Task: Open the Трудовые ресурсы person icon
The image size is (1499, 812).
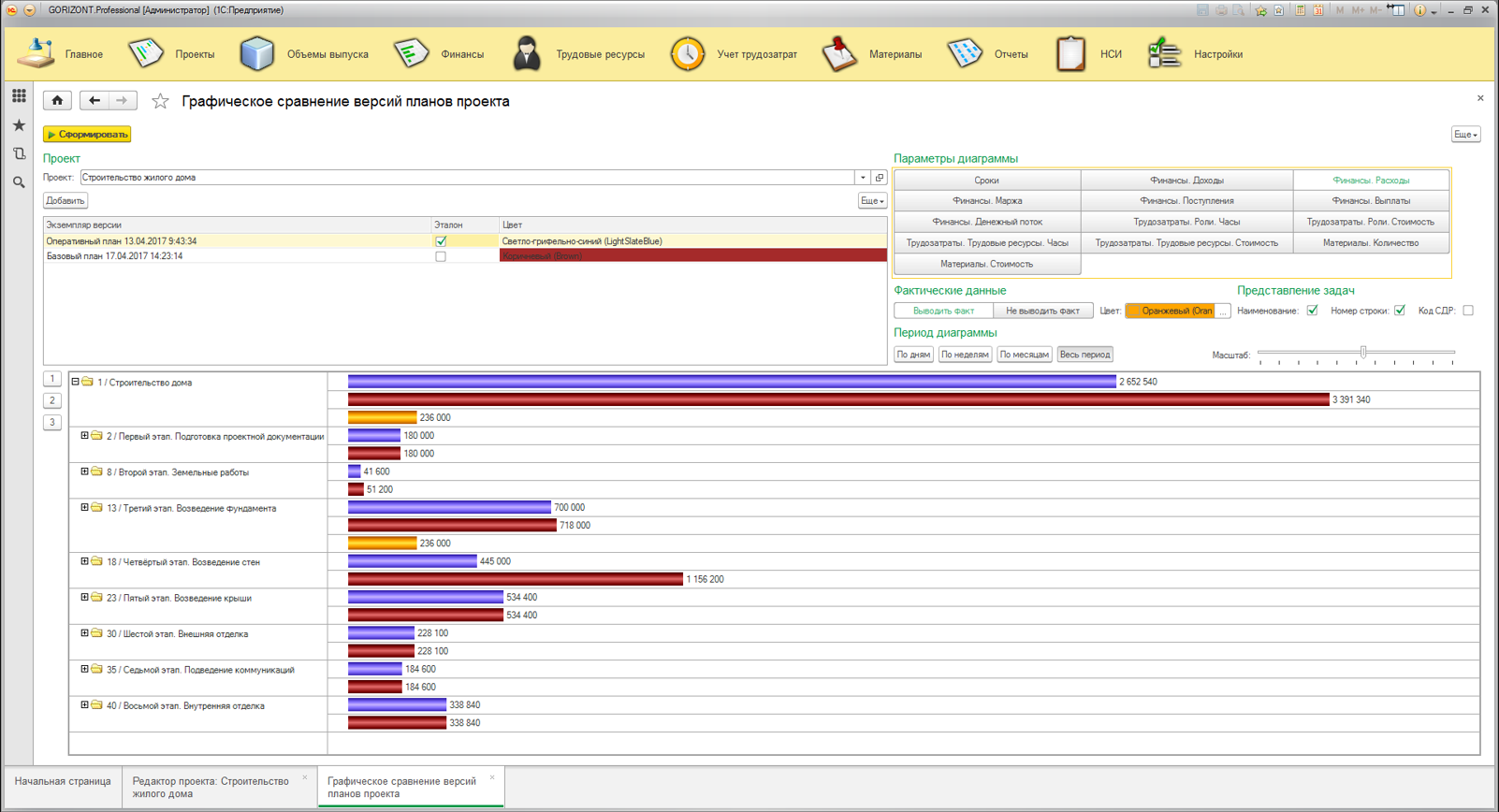Action: pyautogui.click(x=527, y=54)
